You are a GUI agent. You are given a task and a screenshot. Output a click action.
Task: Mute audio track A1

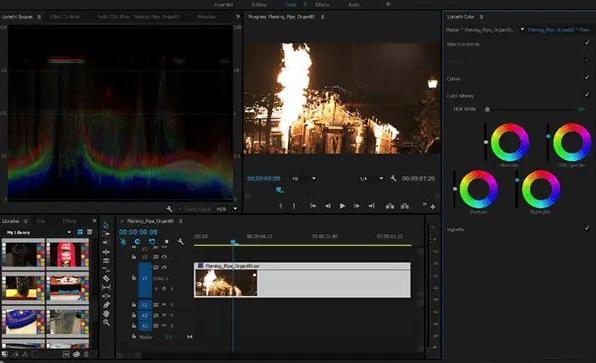click(x=164, y=305)
